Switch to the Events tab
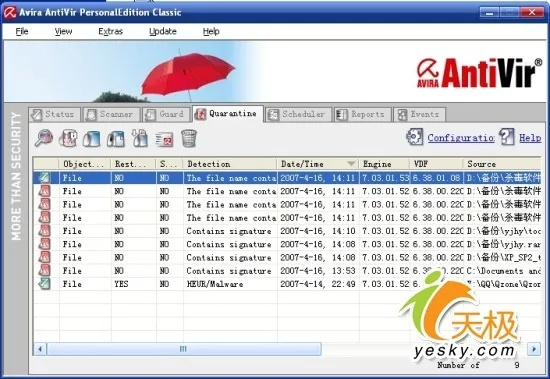 [420, 114]
